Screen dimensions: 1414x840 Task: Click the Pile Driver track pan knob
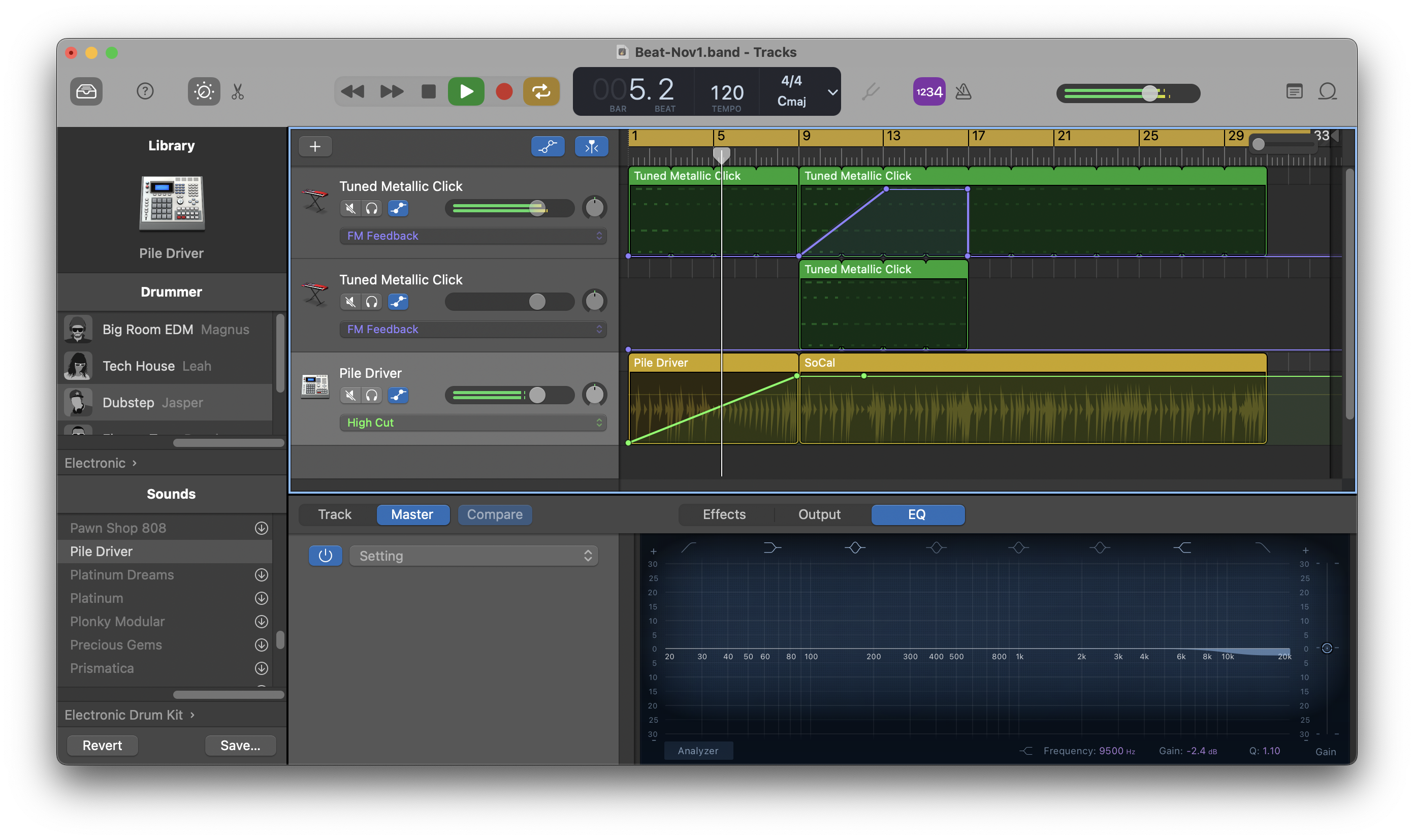coord(594,395)
